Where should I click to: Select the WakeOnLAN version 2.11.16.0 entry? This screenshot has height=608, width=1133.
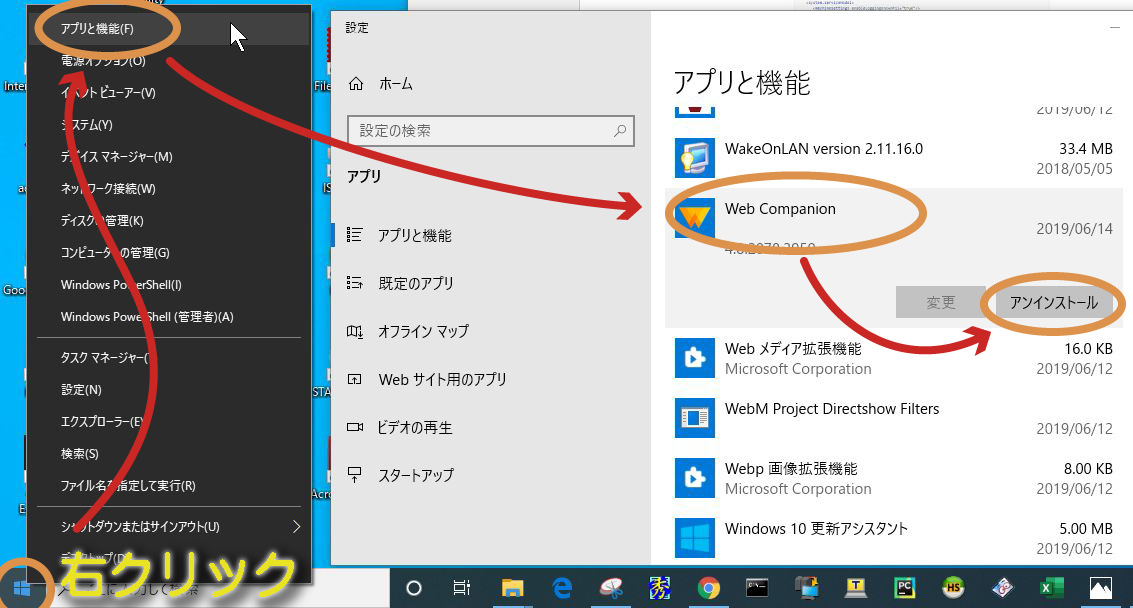point(824,149)
